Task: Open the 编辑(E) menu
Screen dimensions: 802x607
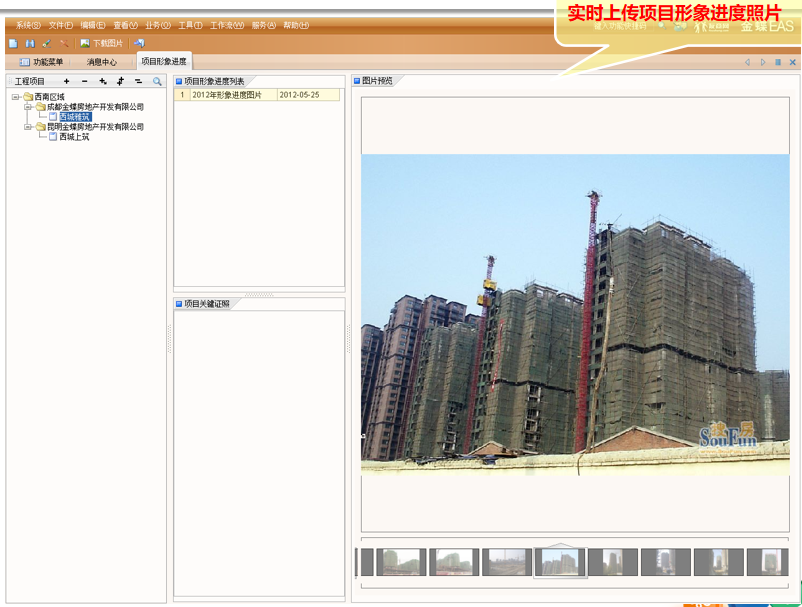Action: (93, 25)
